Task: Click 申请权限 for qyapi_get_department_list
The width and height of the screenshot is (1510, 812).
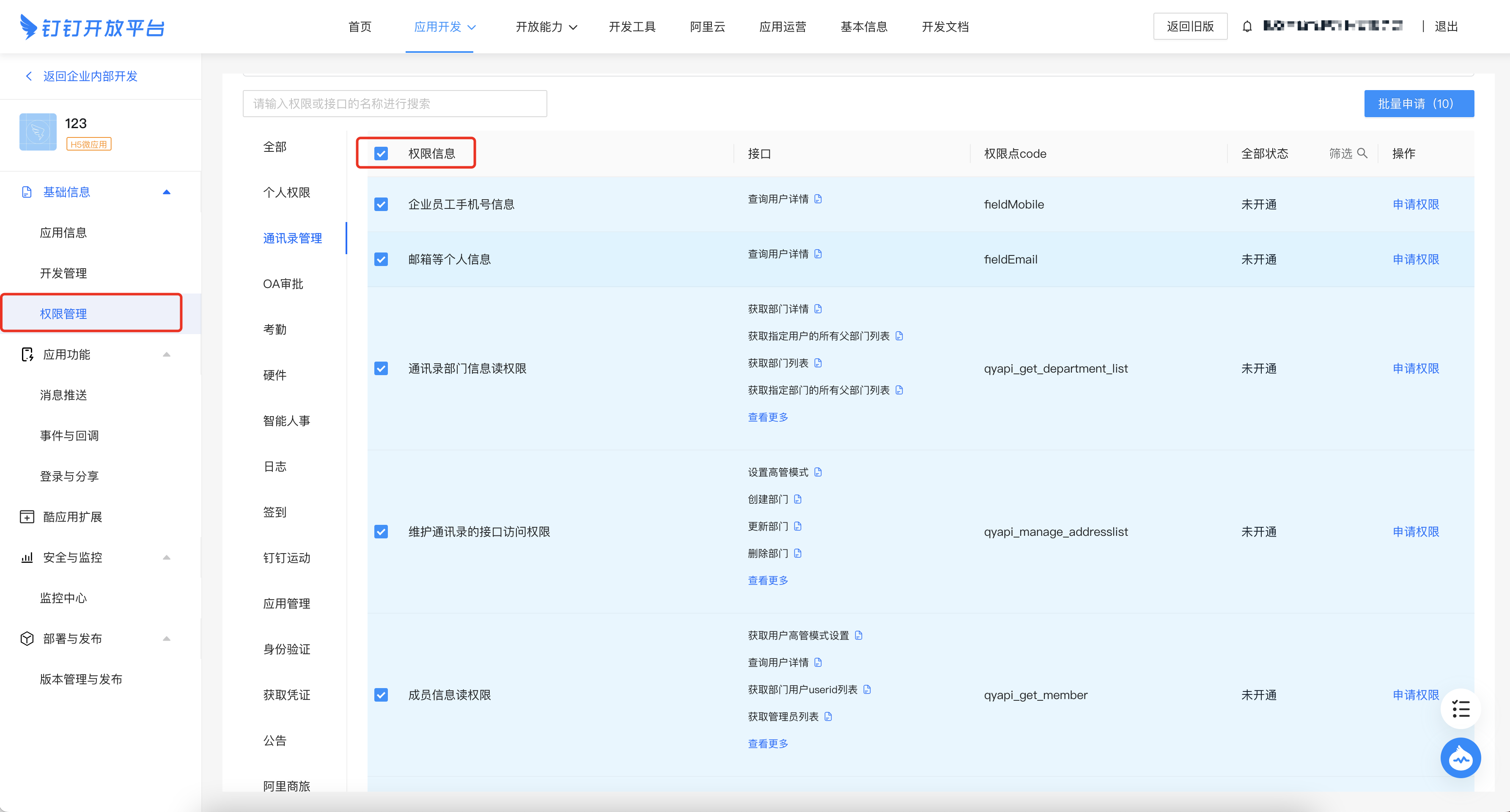Action: [x=1416, y=368]
